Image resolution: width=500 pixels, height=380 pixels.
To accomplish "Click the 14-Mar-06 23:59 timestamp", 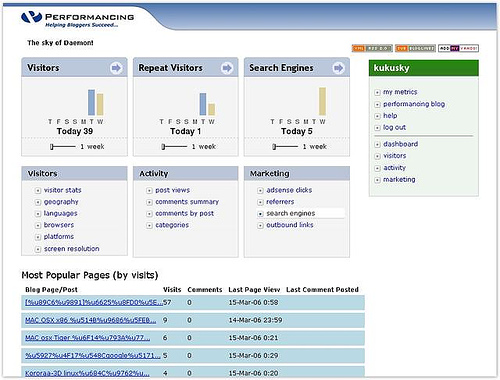I will pos(255,320).
